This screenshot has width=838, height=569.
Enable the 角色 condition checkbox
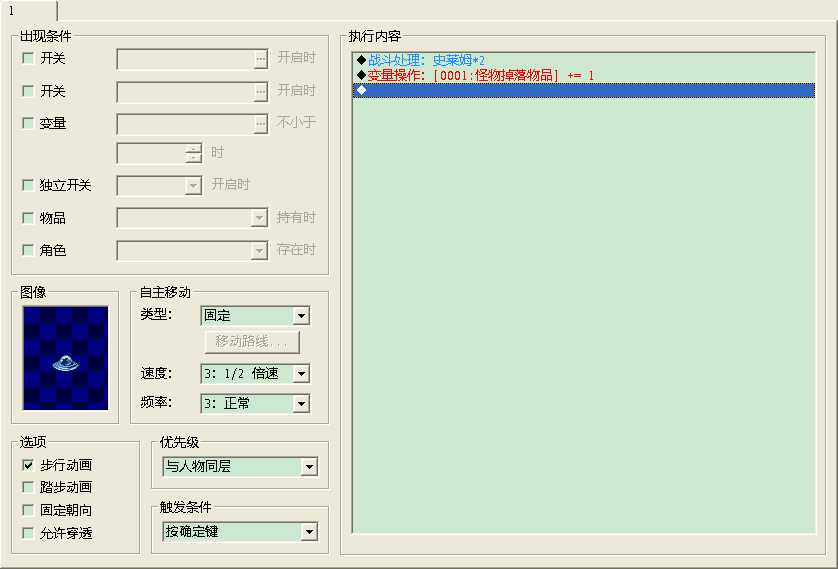(x=28, y=250)
